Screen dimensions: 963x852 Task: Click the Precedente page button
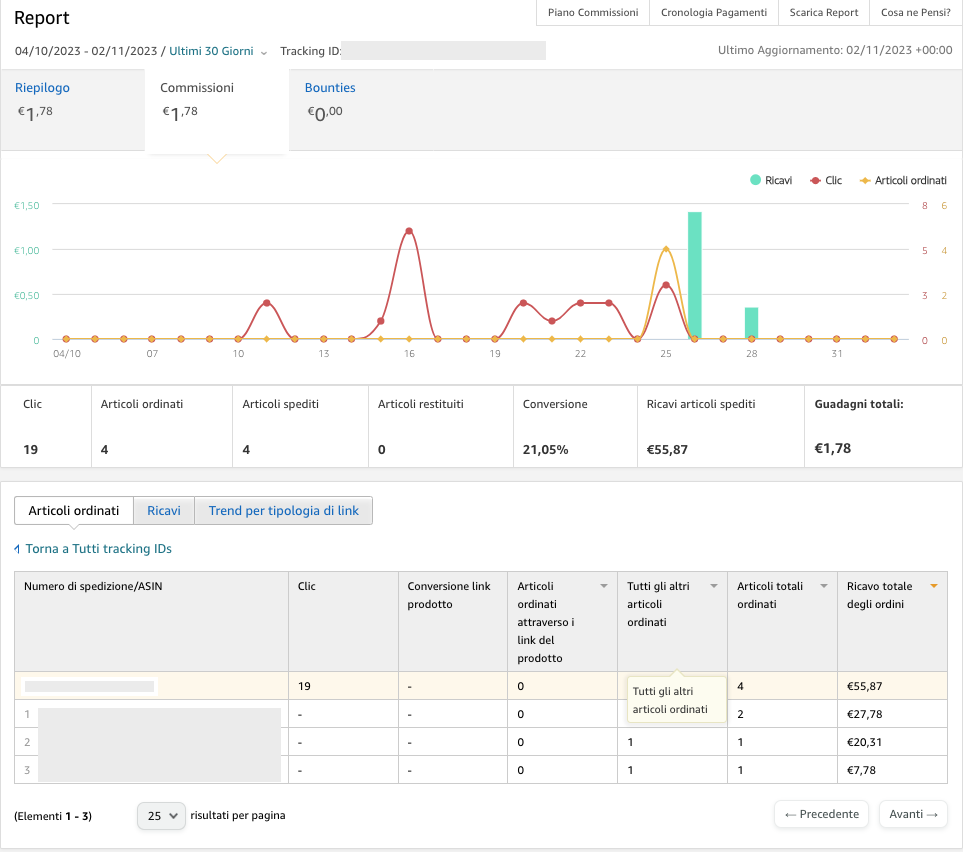(821, 814)
